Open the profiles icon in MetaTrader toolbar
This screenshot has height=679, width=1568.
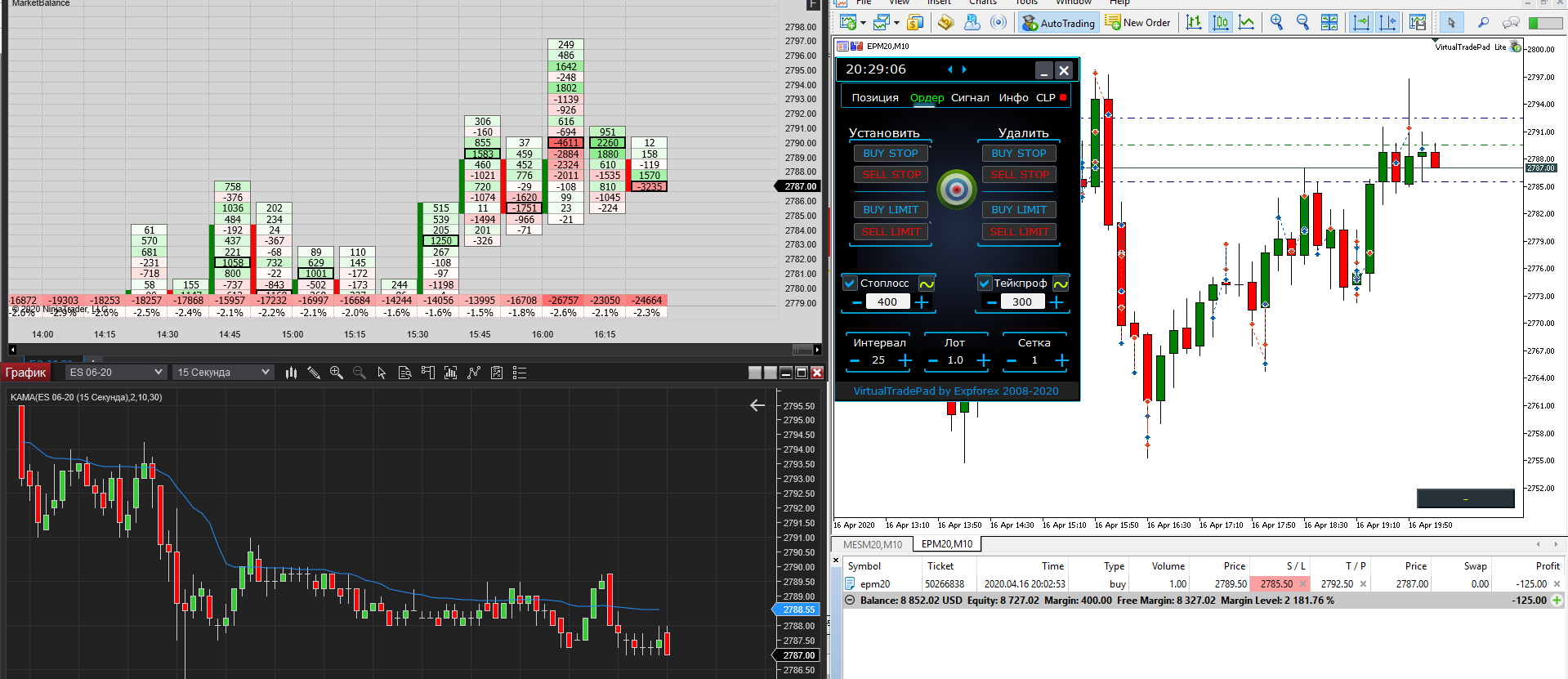pos(881,23)
